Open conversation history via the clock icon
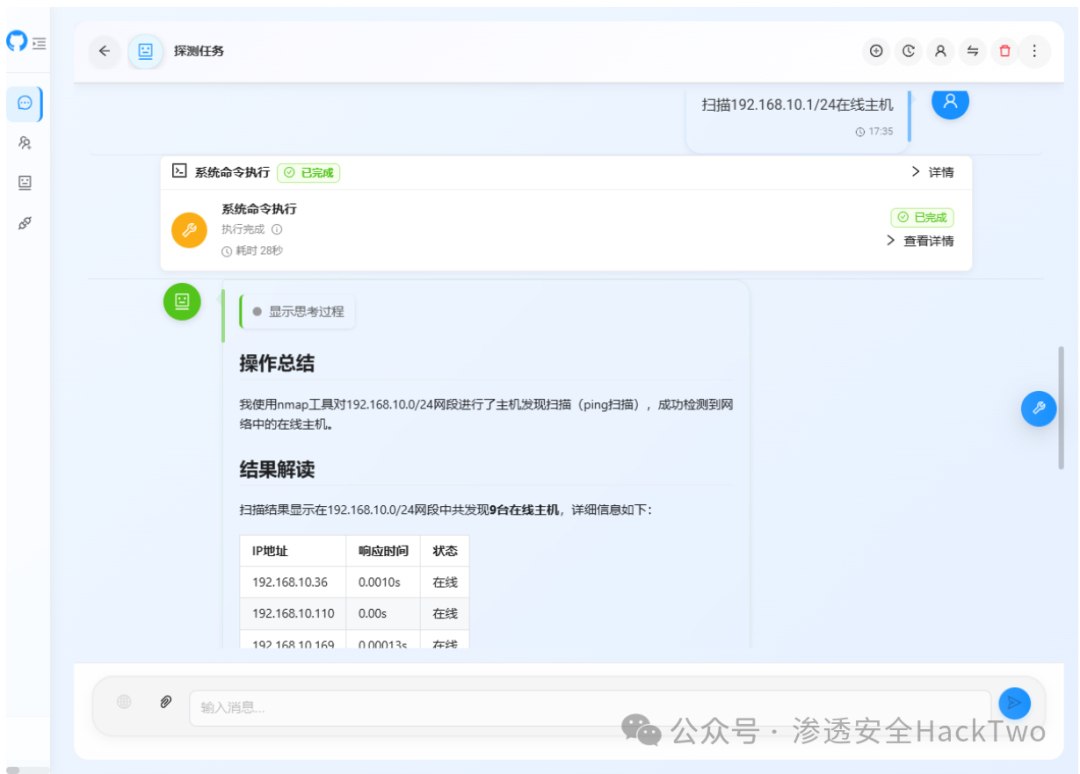 (x=909, y=51)
